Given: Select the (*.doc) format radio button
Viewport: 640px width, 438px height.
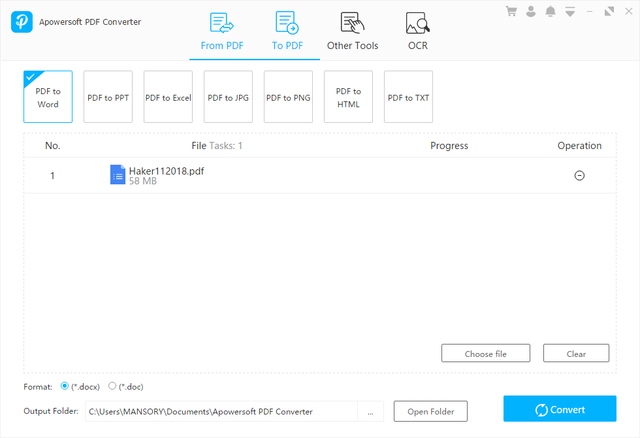Looking at the screenshot, I should click(x=112, y=386).
